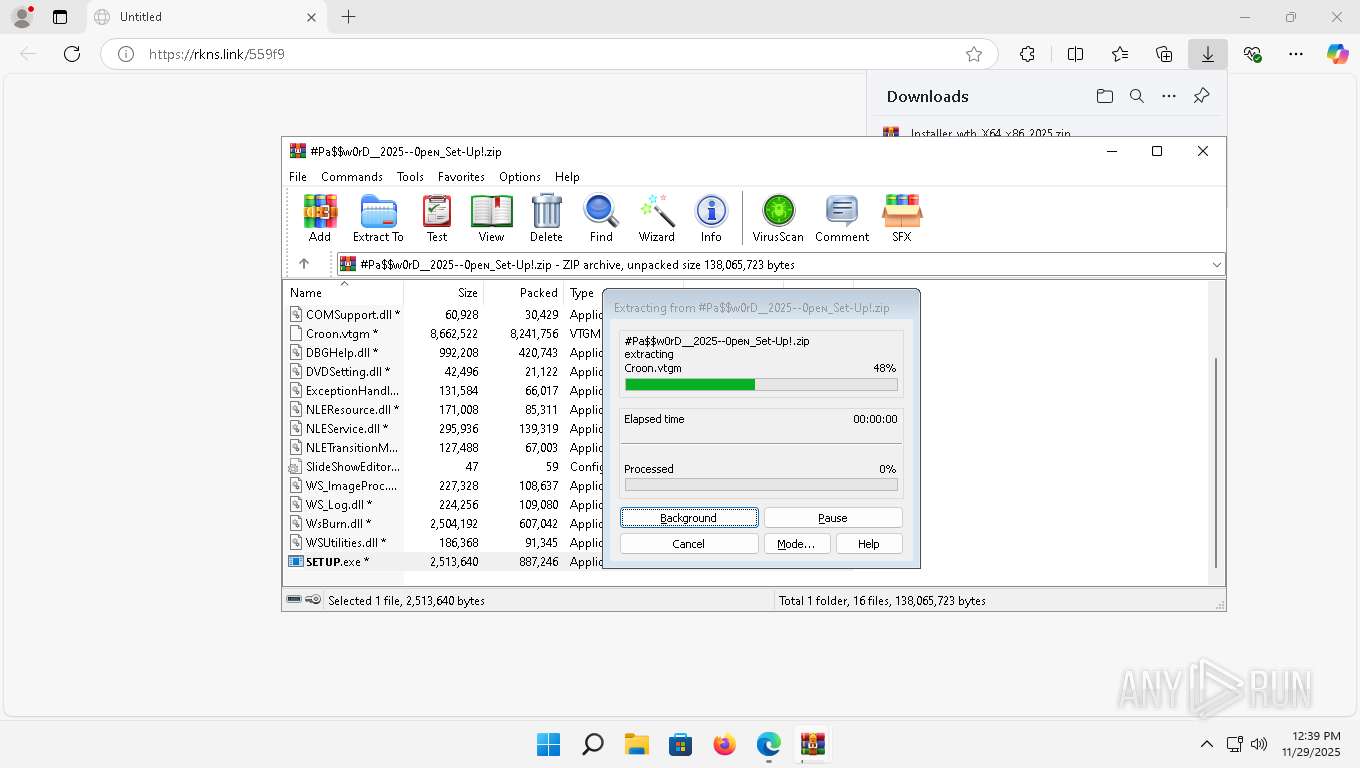Click the Processed total progress bar
This screenshot has width=1360, height=768.
[x=761, y=484]
